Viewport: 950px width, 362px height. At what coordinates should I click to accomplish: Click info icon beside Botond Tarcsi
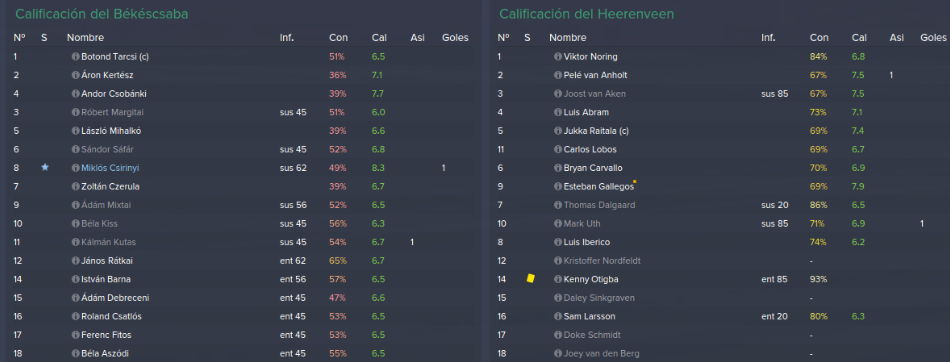click(75, 57)
